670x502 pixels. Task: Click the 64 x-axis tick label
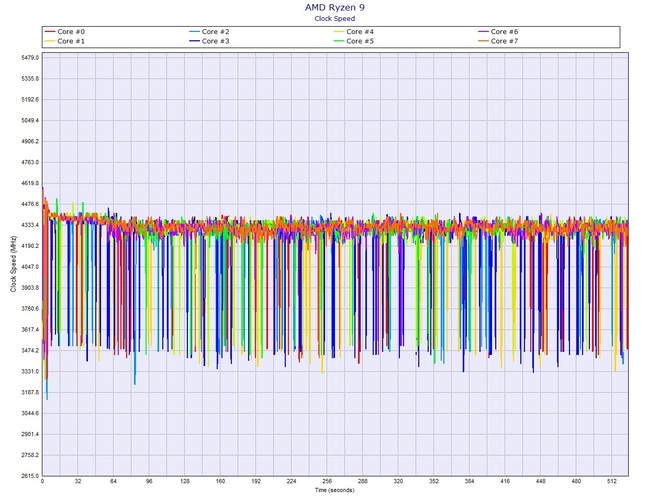113,481
